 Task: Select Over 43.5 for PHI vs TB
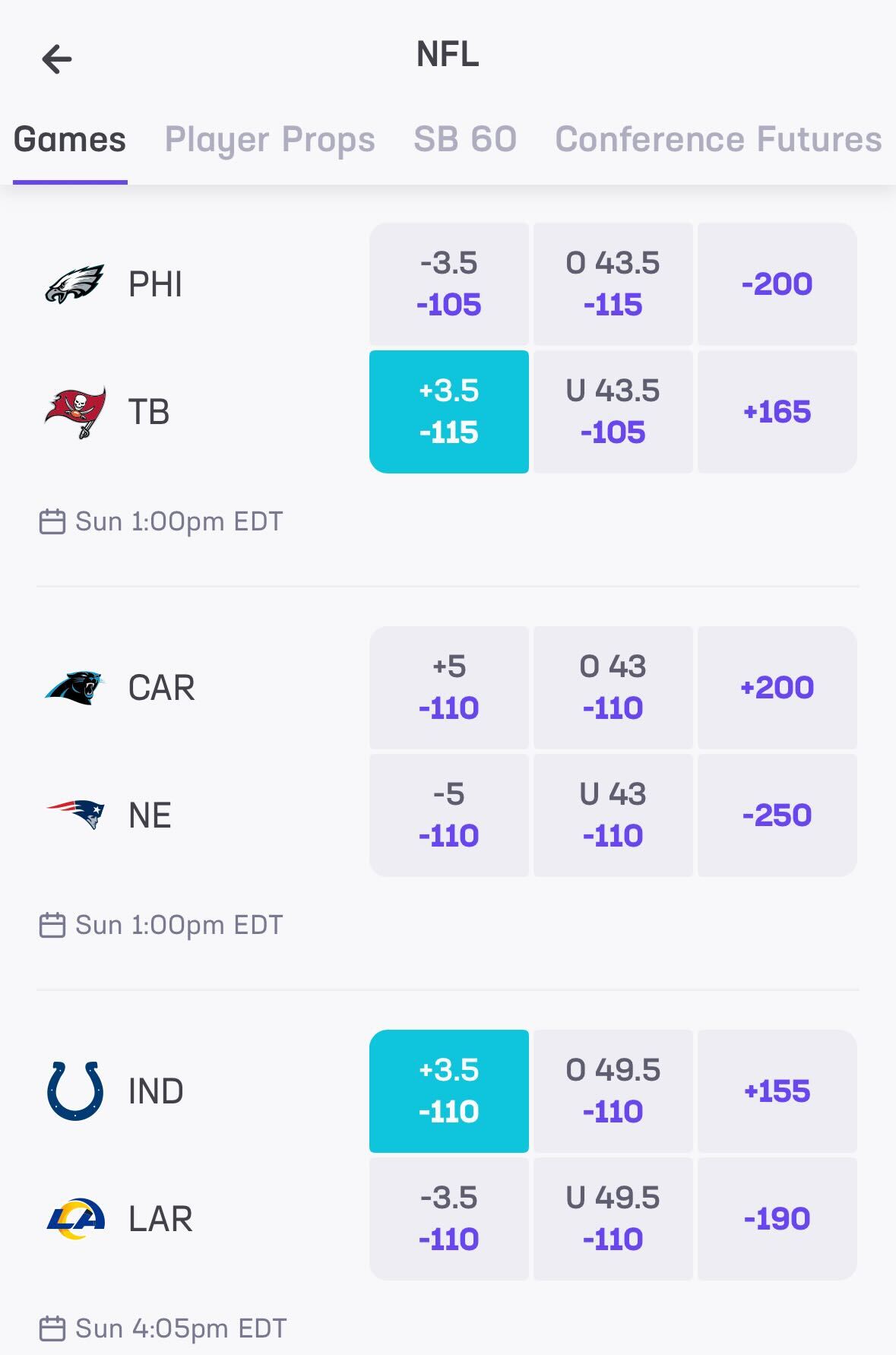point(613,283)
